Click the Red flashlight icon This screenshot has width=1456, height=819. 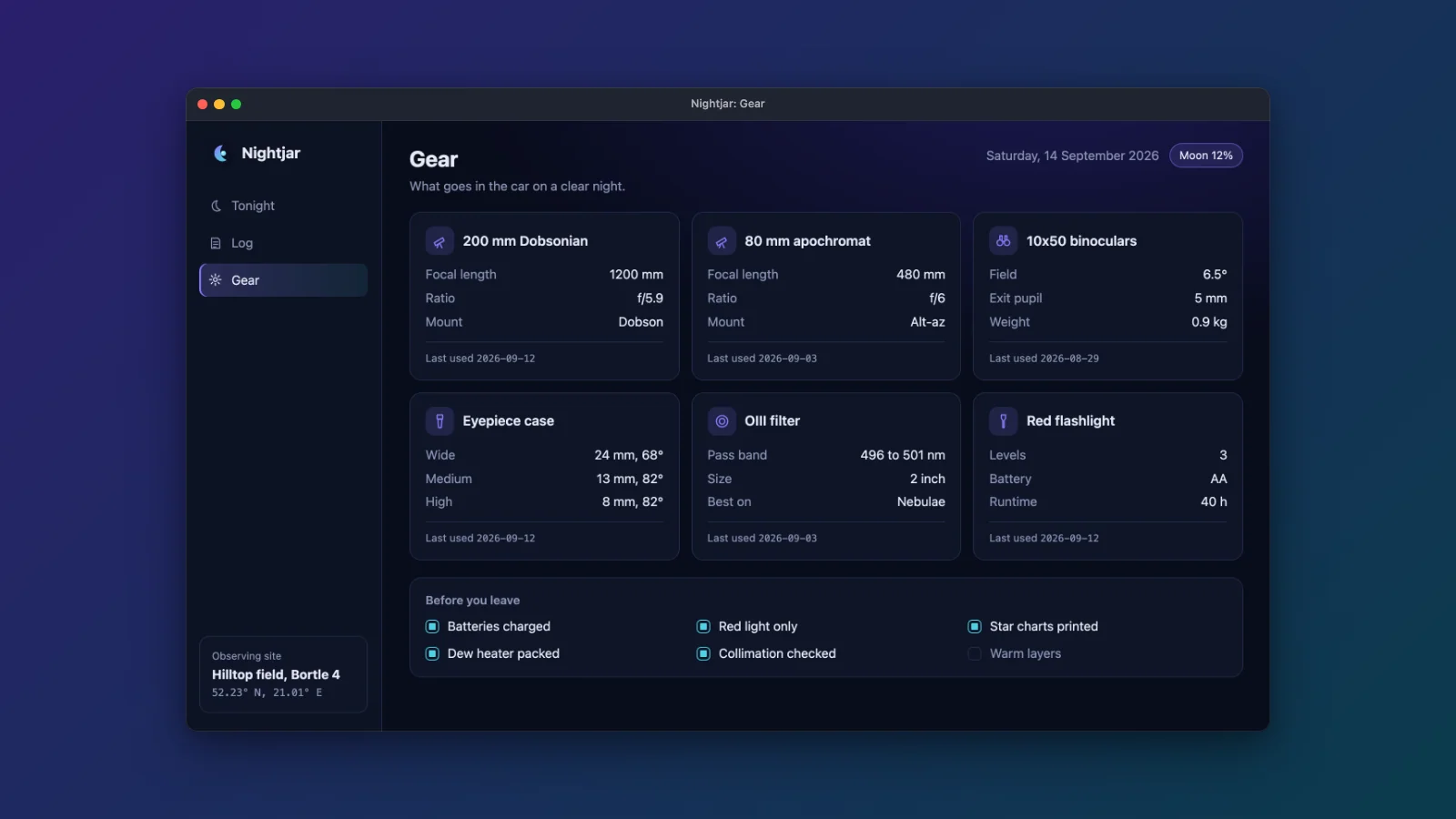[x=1003, y=421]
